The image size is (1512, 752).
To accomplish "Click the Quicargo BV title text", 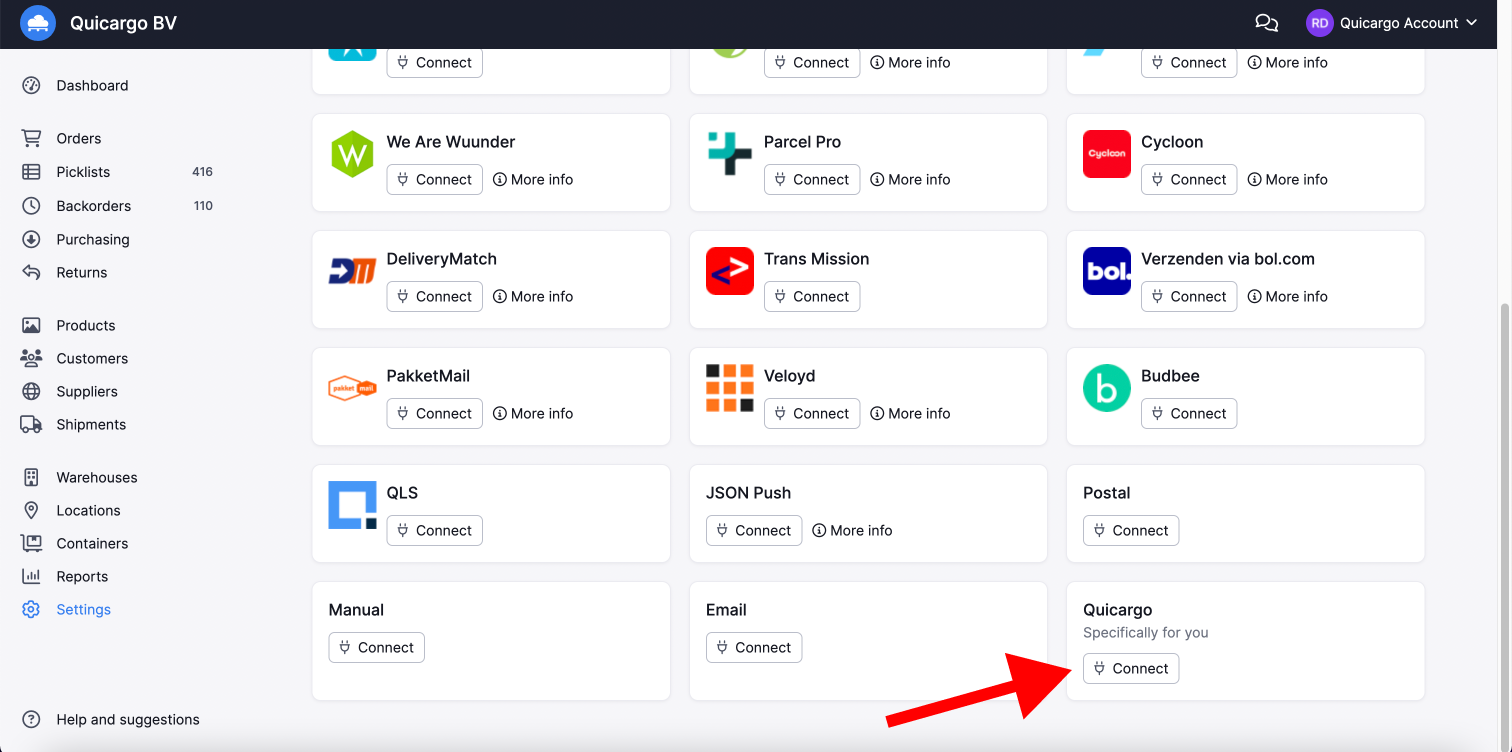I will click(123, 23).
